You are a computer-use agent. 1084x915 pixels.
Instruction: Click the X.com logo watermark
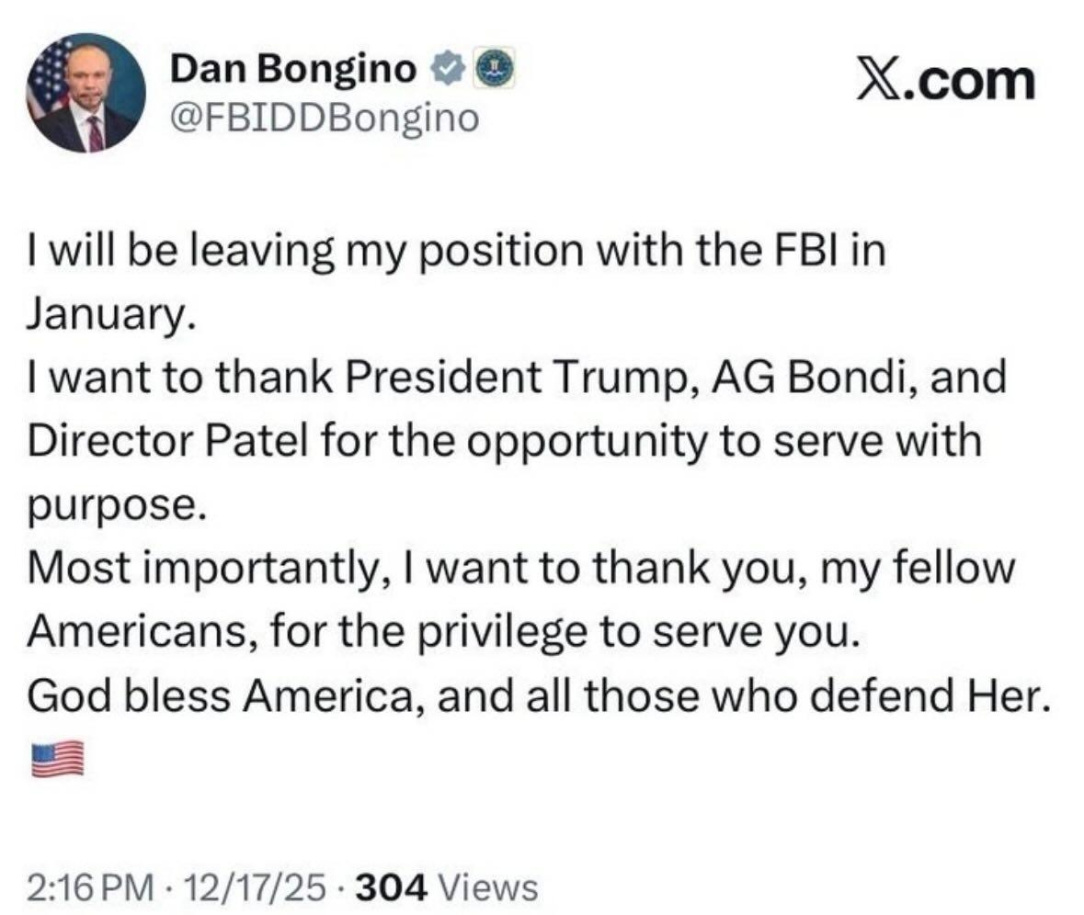[946, 82]
